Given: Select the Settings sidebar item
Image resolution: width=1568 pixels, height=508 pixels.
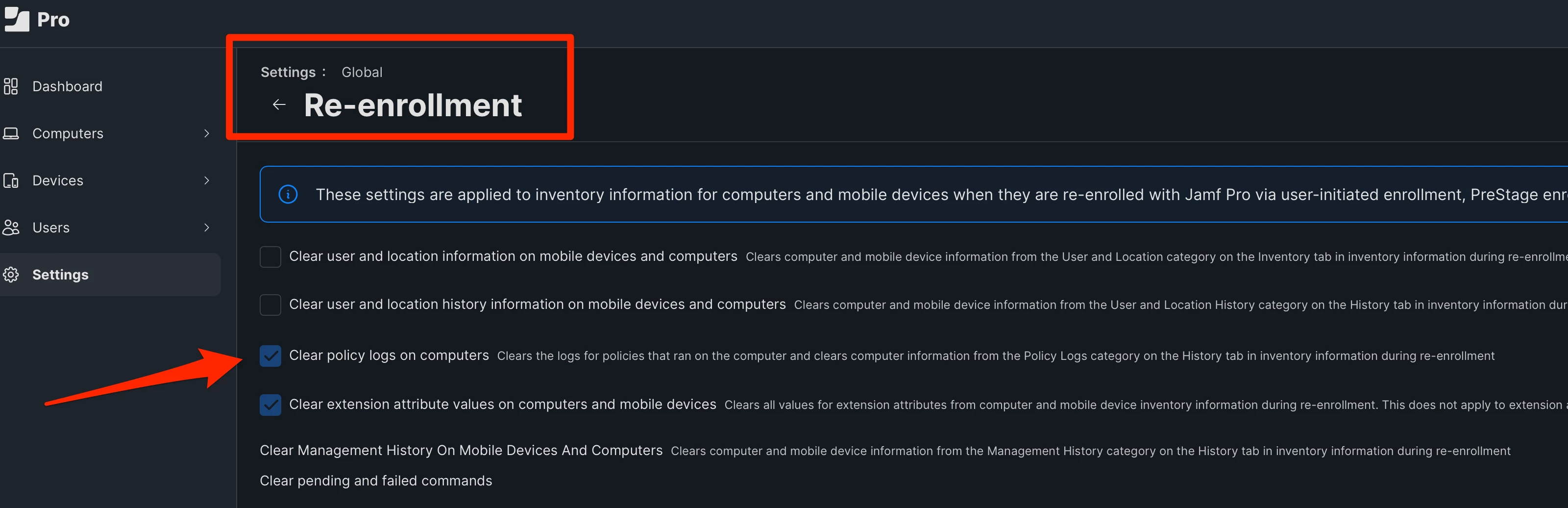Looking at the screenshot, I should [110, 275].
